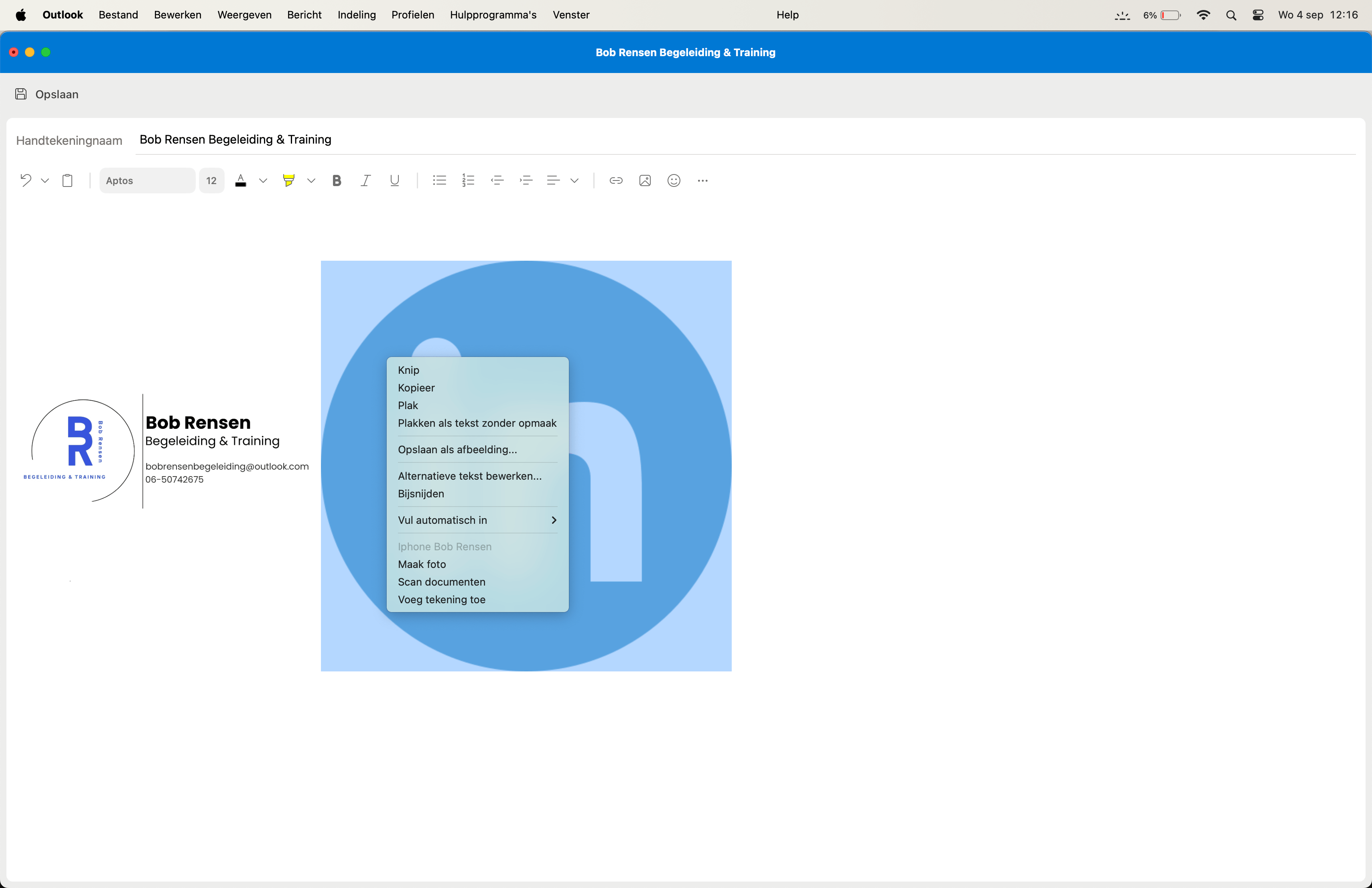This screenshot has height=888, width=1372.
Task: Click the 06-50742675 phone number text
Action: pos(175,479)
